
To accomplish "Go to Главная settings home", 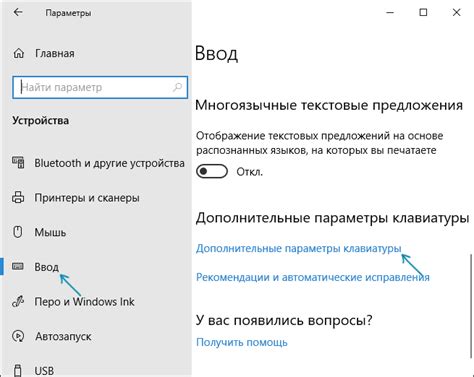I will coord(55,53).
